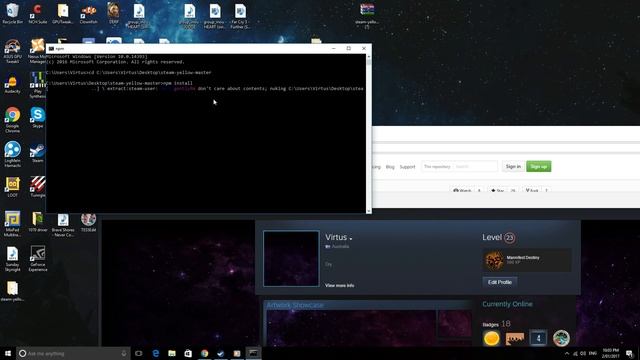Click the GitHub repository search field
This screenshot has height=360, width=640.
(x=460, y=167)
